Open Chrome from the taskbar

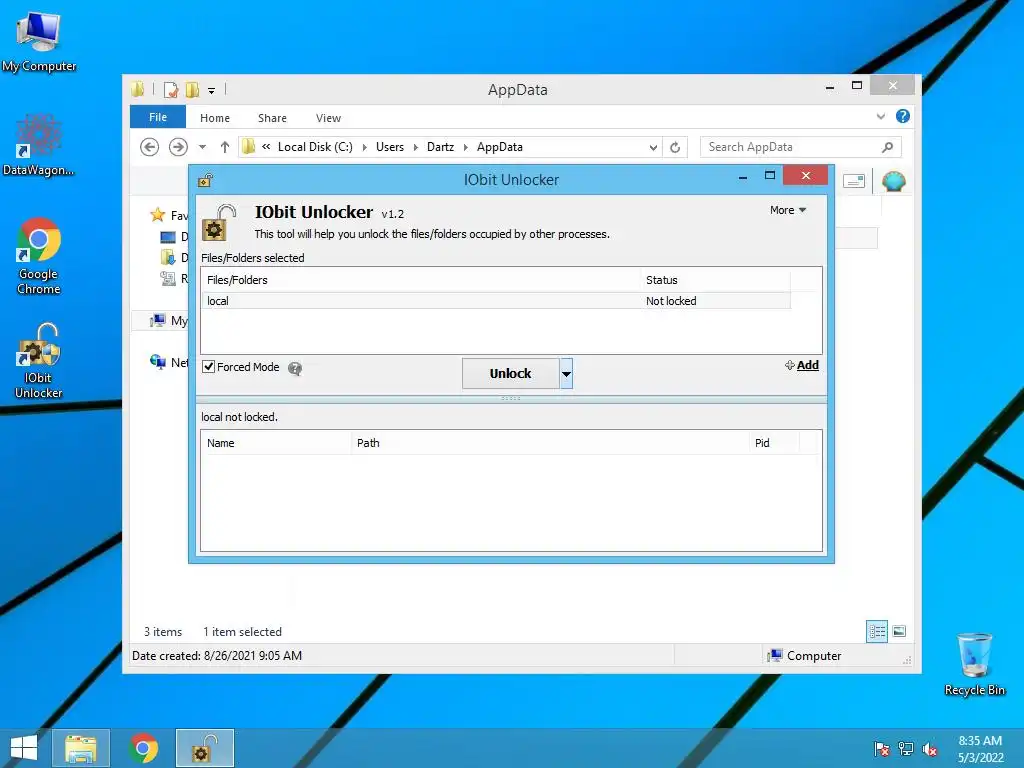[x=143, y=748]
